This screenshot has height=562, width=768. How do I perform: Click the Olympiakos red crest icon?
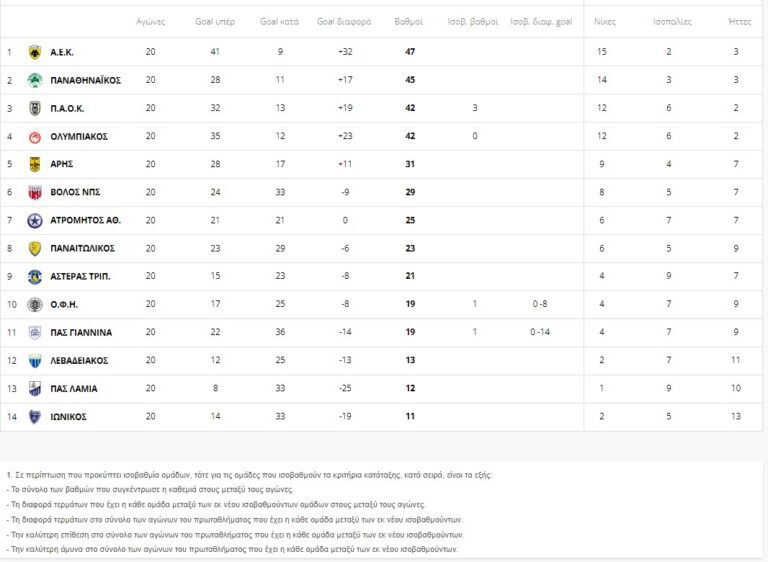[x=34, y=136]
